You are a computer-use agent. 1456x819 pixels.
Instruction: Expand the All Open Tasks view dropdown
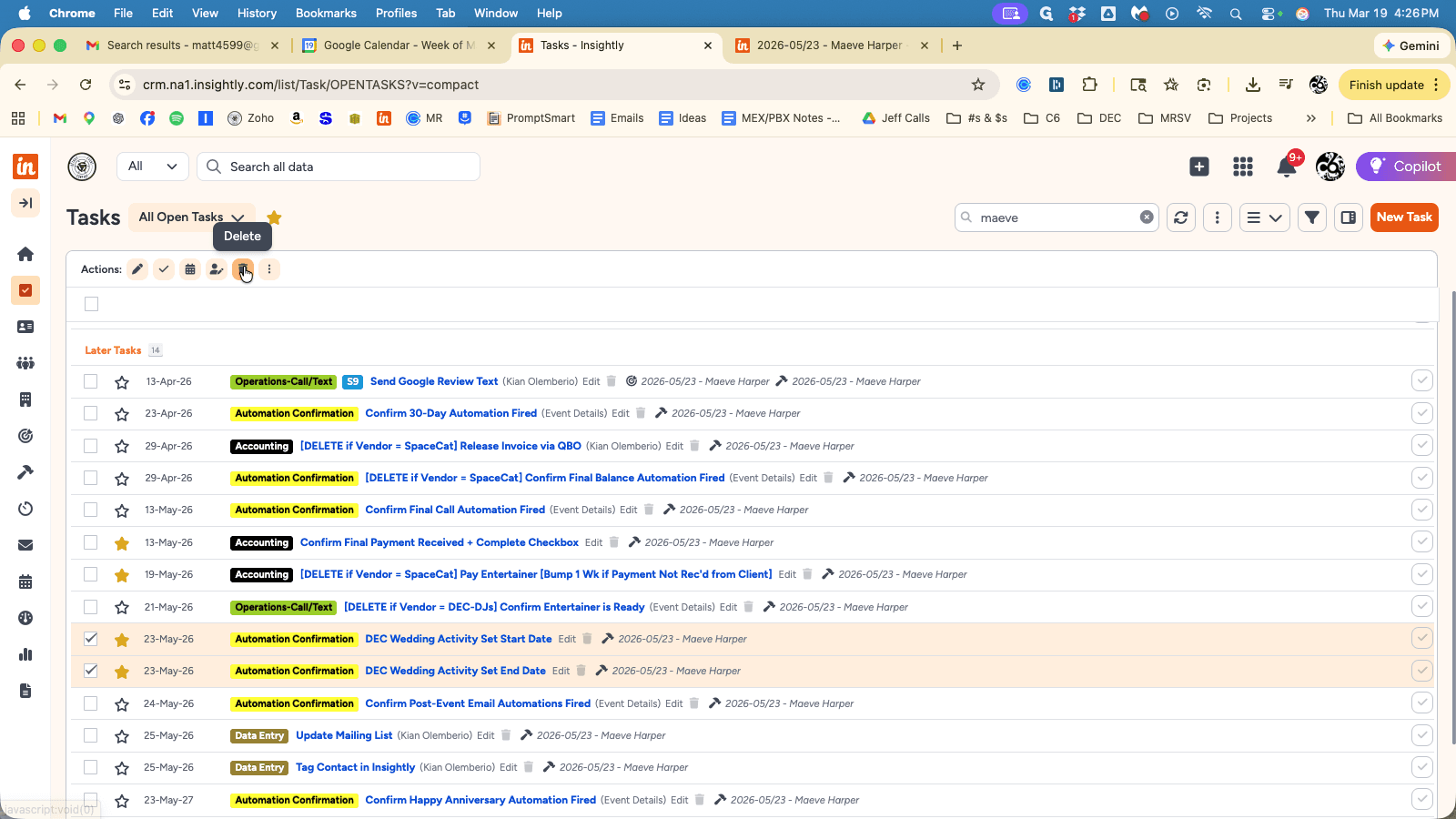[191, 217]
